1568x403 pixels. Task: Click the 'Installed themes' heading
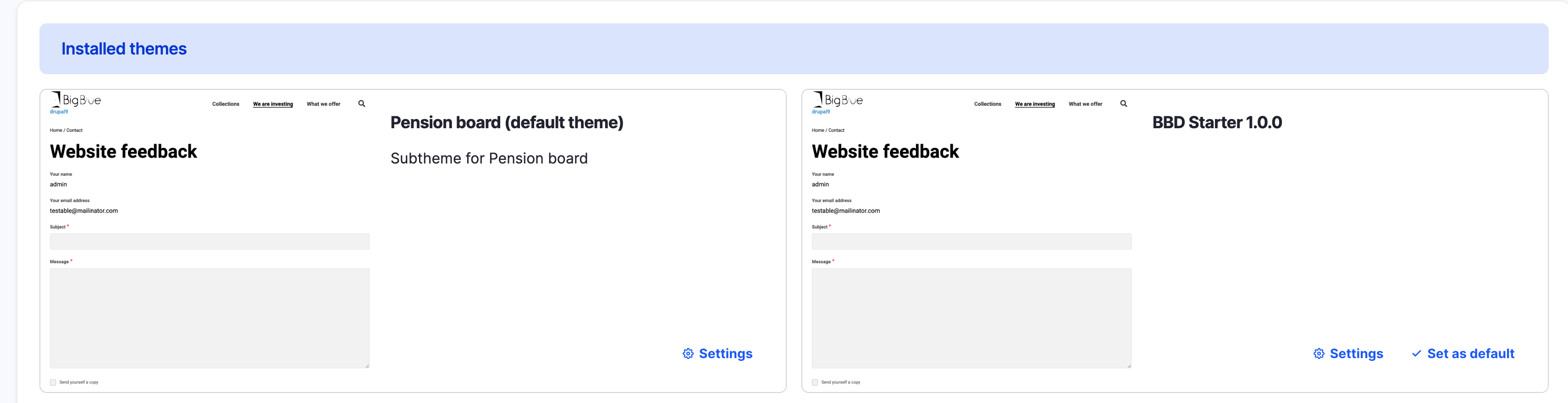(x=124, y=49)
